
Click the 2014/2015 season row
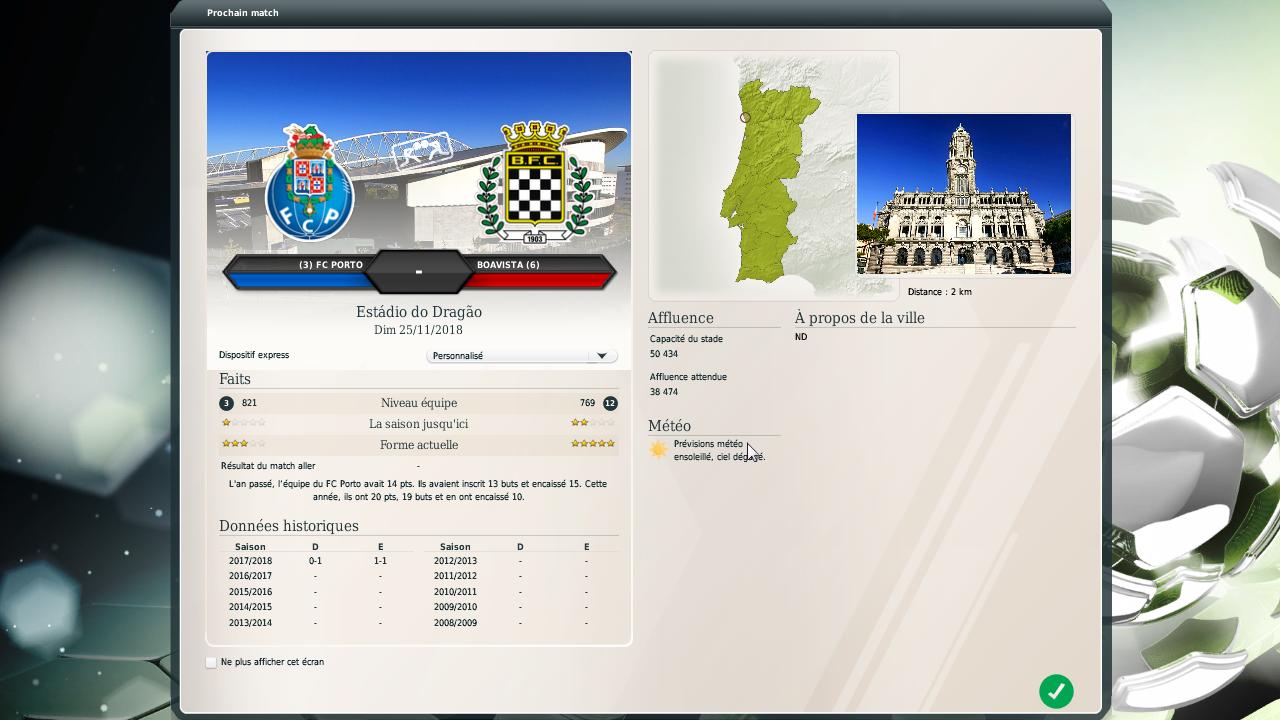tap(316, 607)
